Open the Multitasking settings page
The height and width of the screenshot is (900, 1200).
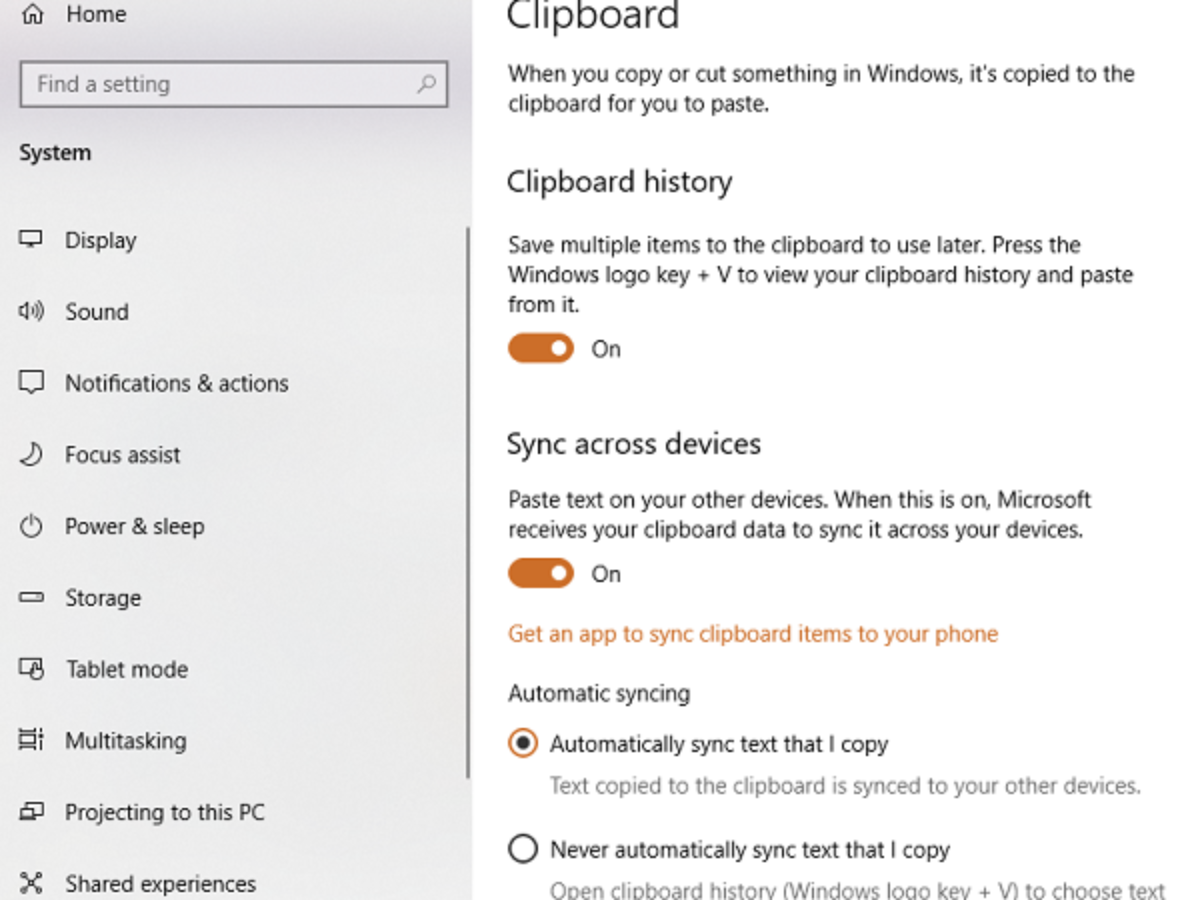coord(126,741)
